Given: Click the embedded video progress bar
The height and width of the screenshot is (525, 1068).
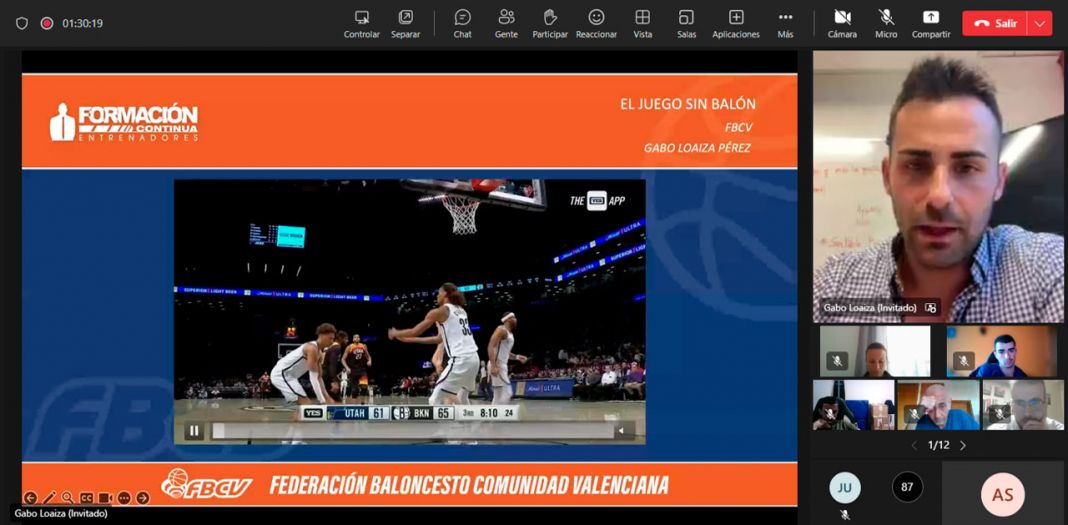Looking at the screenshot, I should [413, 430].
